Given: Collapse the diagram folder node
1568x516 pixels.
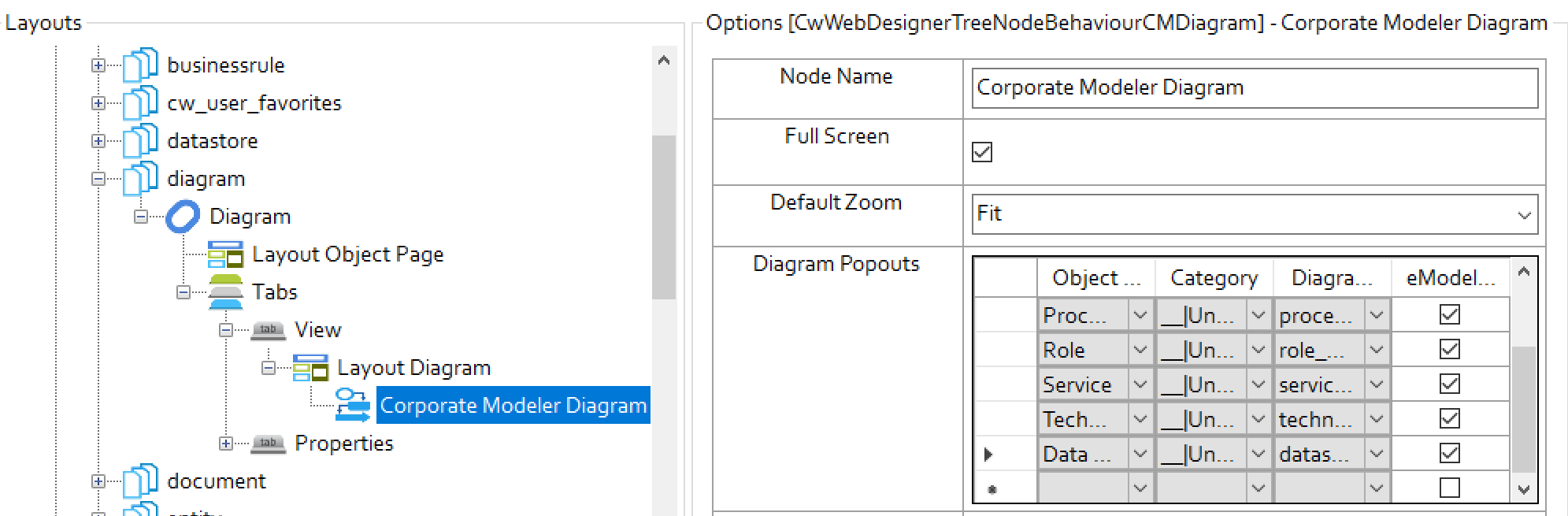Looking at the screenshot, I should point(98,179).
